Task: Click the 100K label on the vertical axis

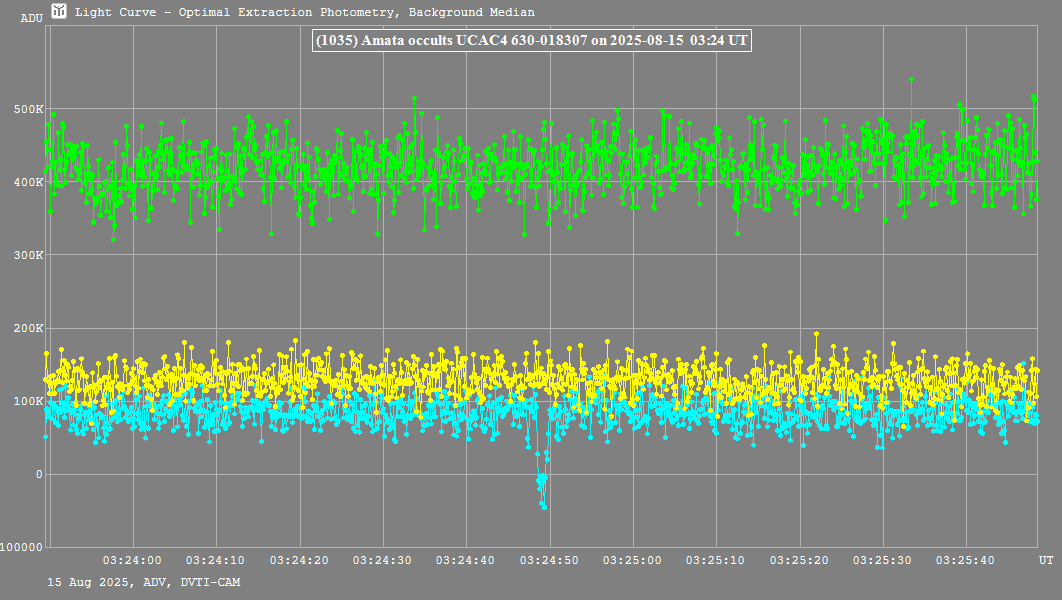Action: coord(26,401)
